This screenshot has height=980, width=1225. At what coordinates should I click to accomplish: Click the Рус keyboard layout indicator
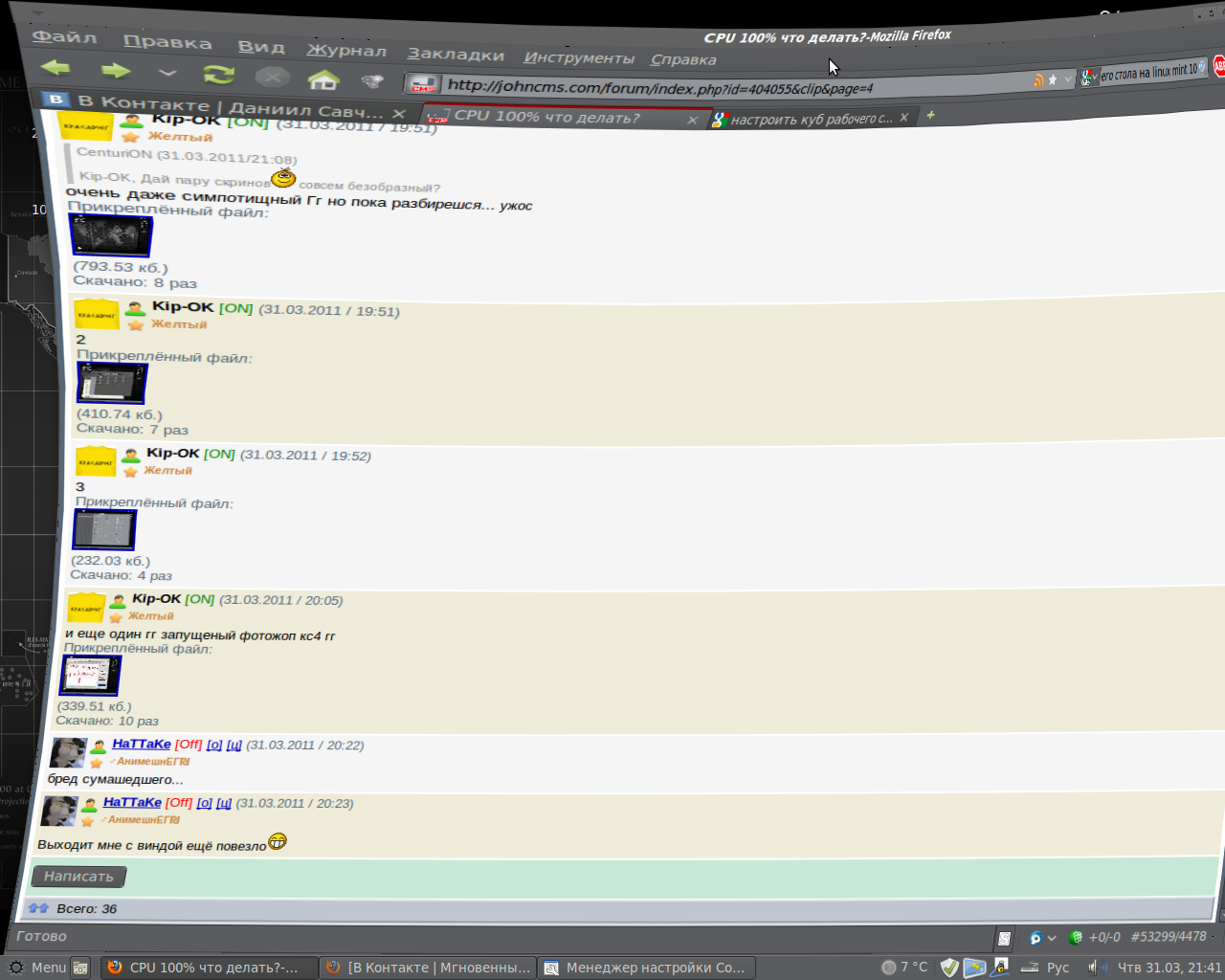pos(1058,967)
